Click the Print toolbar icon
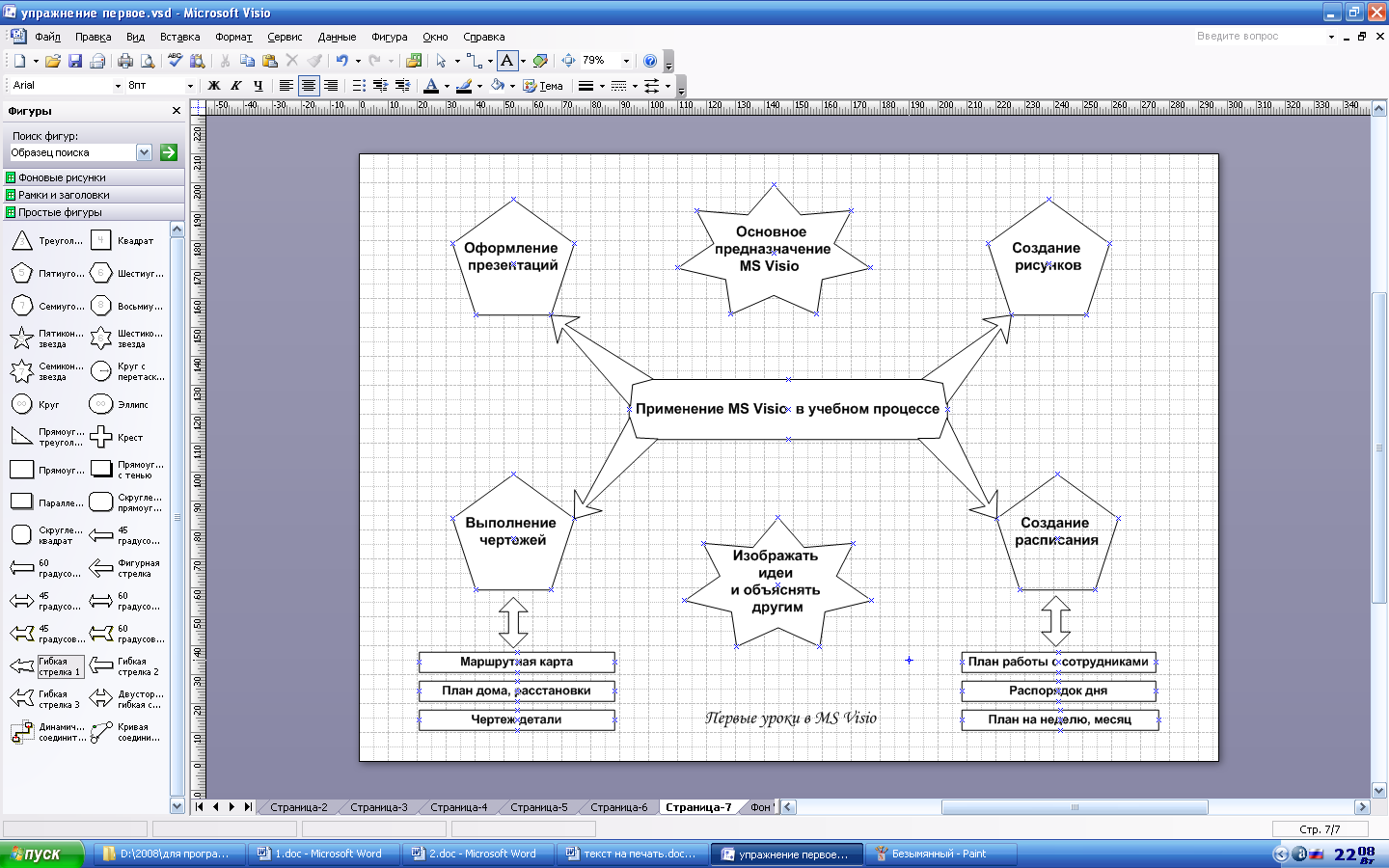Viewport: 1389px width, 868px height. click(x=125, y=61)
